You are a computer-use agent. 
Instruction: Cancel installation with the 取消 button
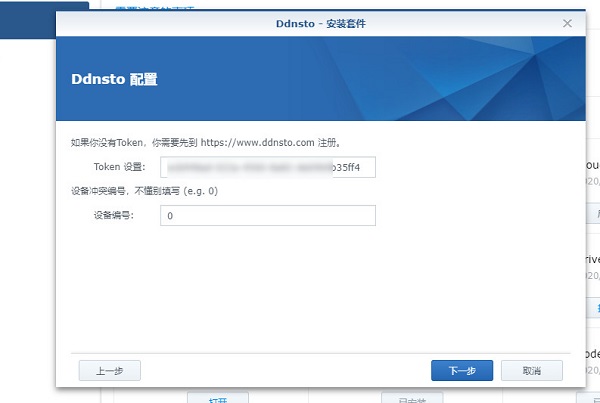[x=532, y=370]
